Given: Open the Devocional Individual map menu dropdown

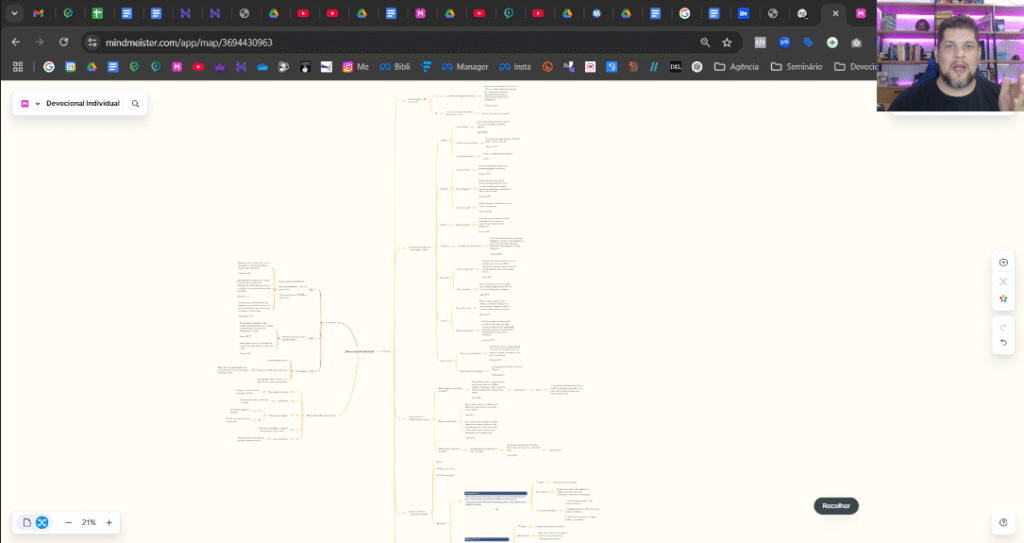Looking at the screenshot, I should [38, 103].
